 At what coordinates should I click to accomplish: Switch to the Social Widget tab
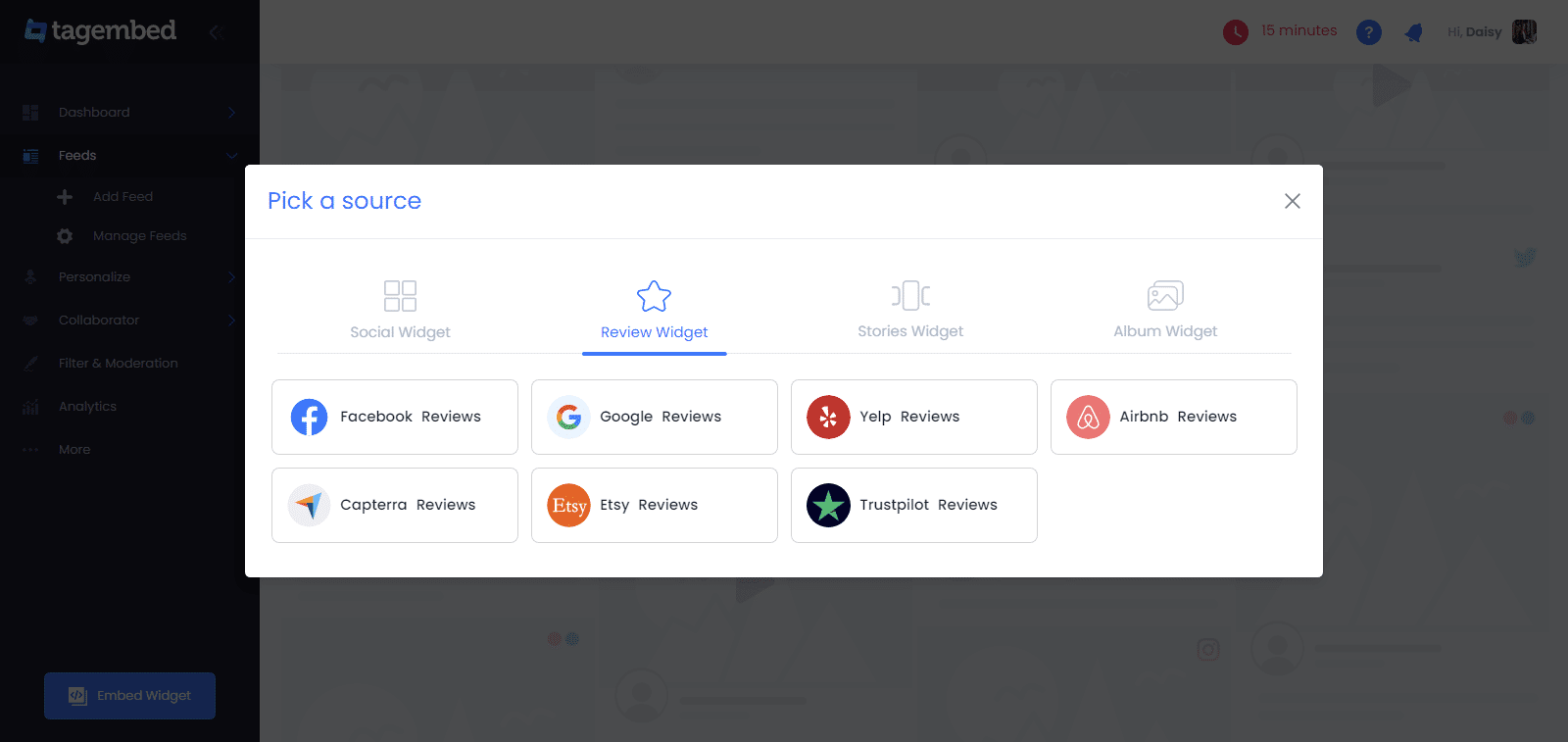(400, 311)
